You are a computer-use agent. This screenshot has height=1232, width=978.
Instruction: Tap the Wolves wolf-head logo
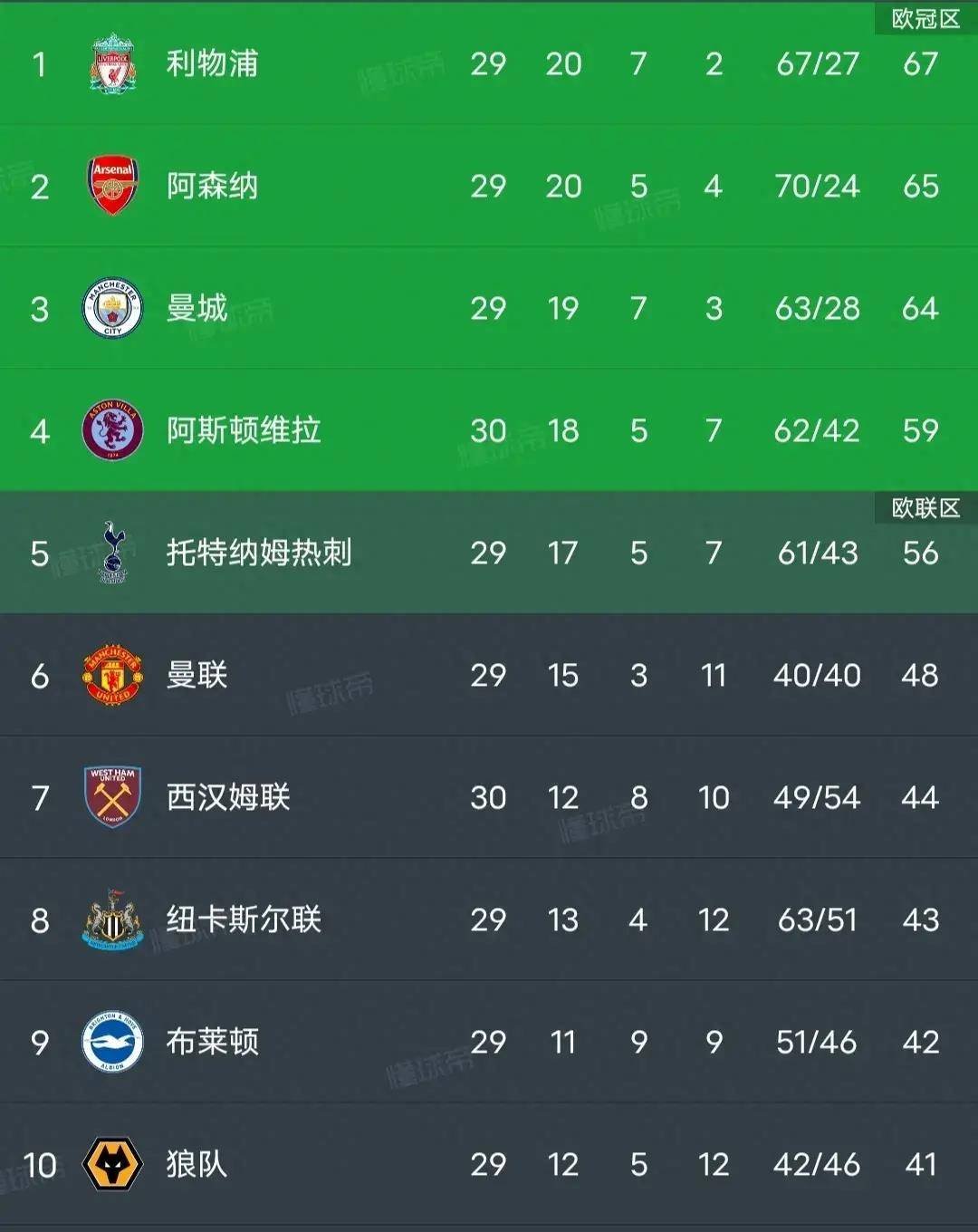point(112,1164)
